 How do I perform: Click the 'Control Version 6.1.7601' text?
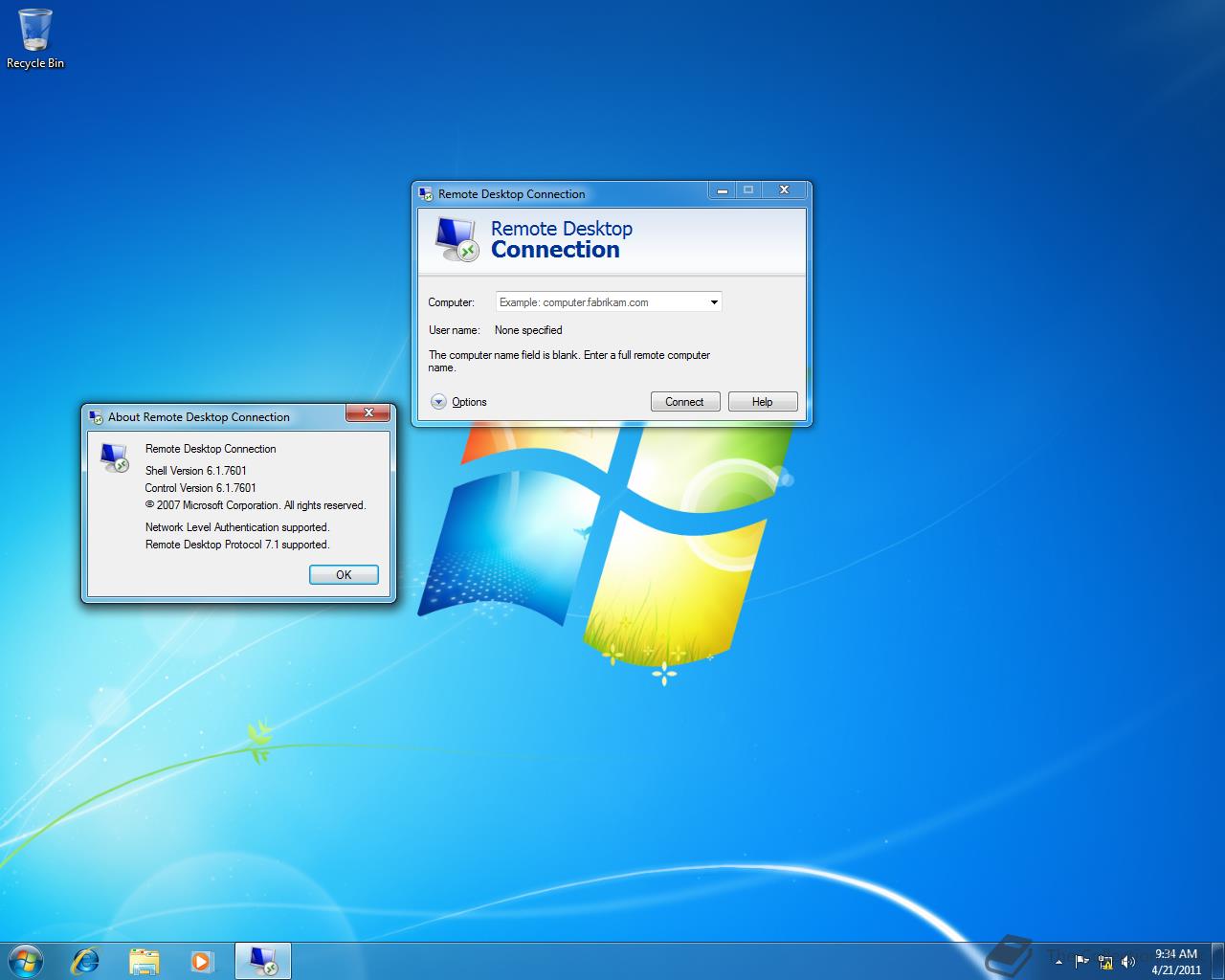tap(201, 488)
